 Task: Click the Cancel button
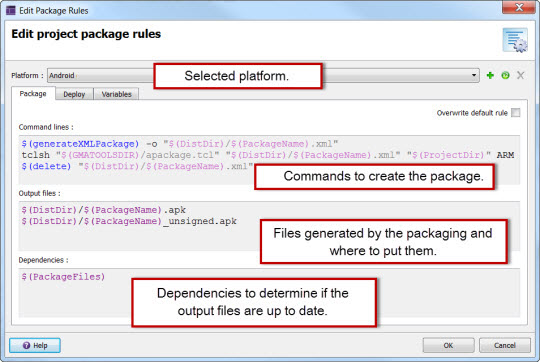(x=505, y=345)
